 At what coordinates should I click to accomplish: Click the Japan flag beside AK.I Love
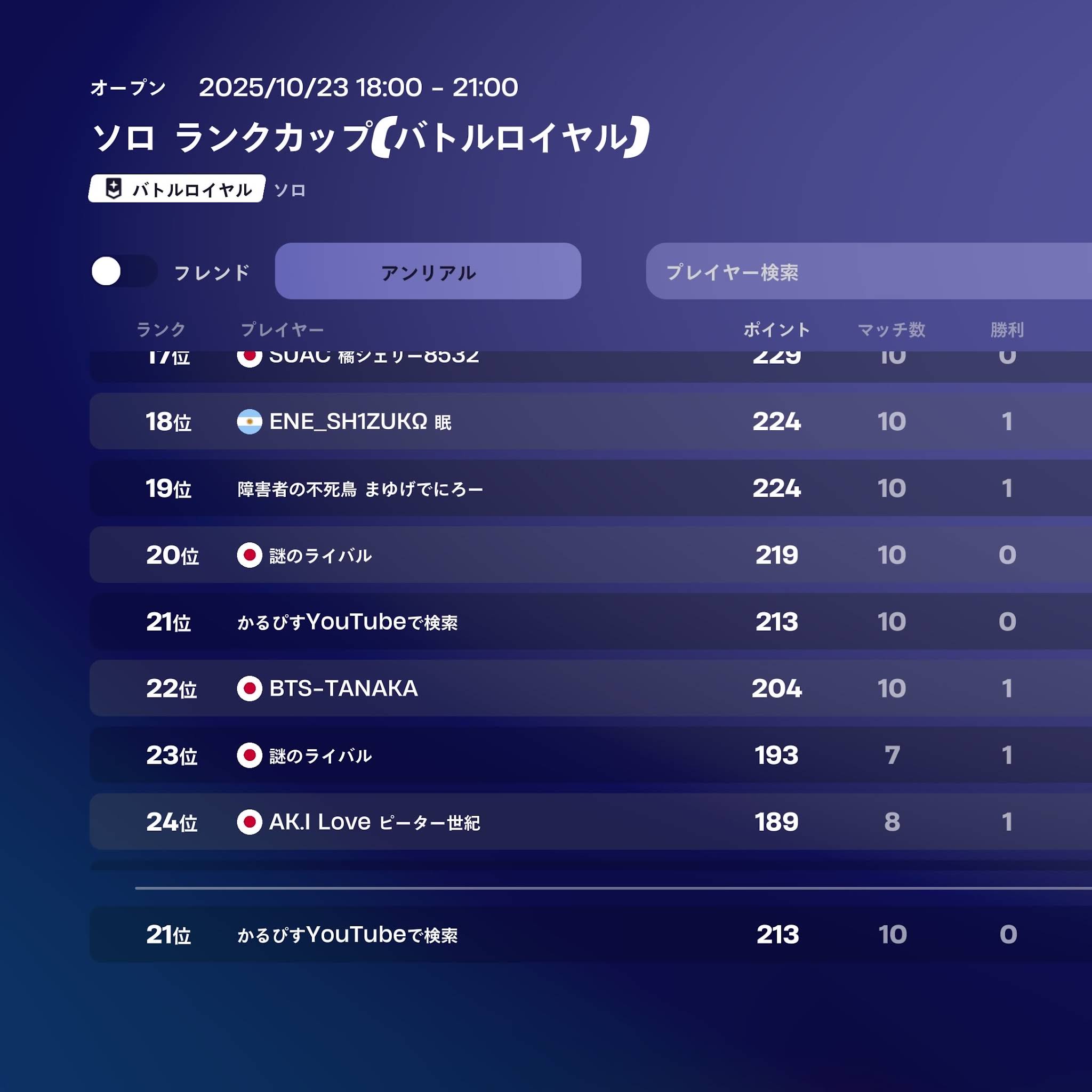pos(249,822)
